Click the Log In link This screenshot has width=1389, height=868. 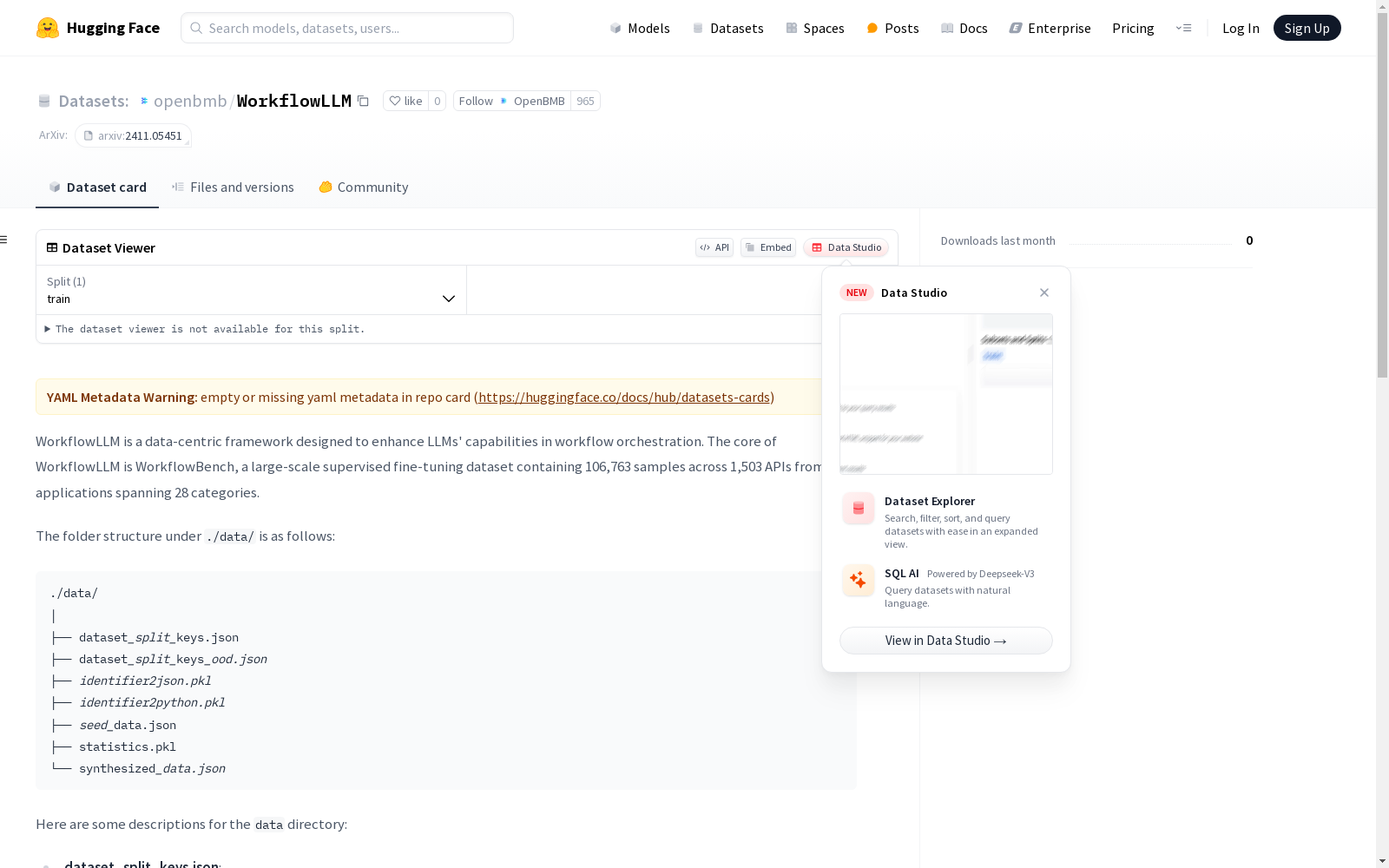[1241, 28]
